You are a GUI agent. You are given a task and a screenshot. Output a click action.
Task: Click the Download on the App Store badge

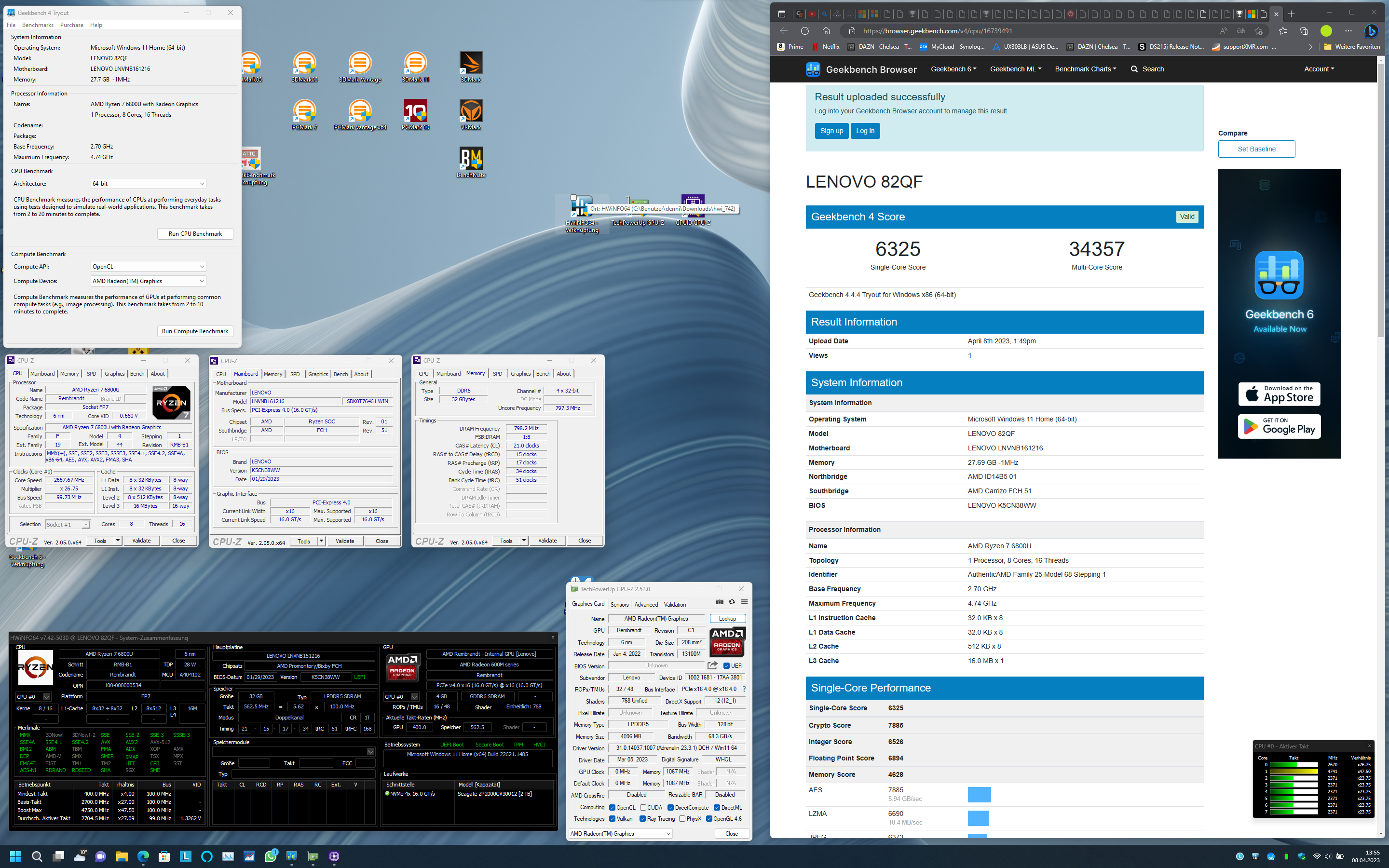point(1280,394)
